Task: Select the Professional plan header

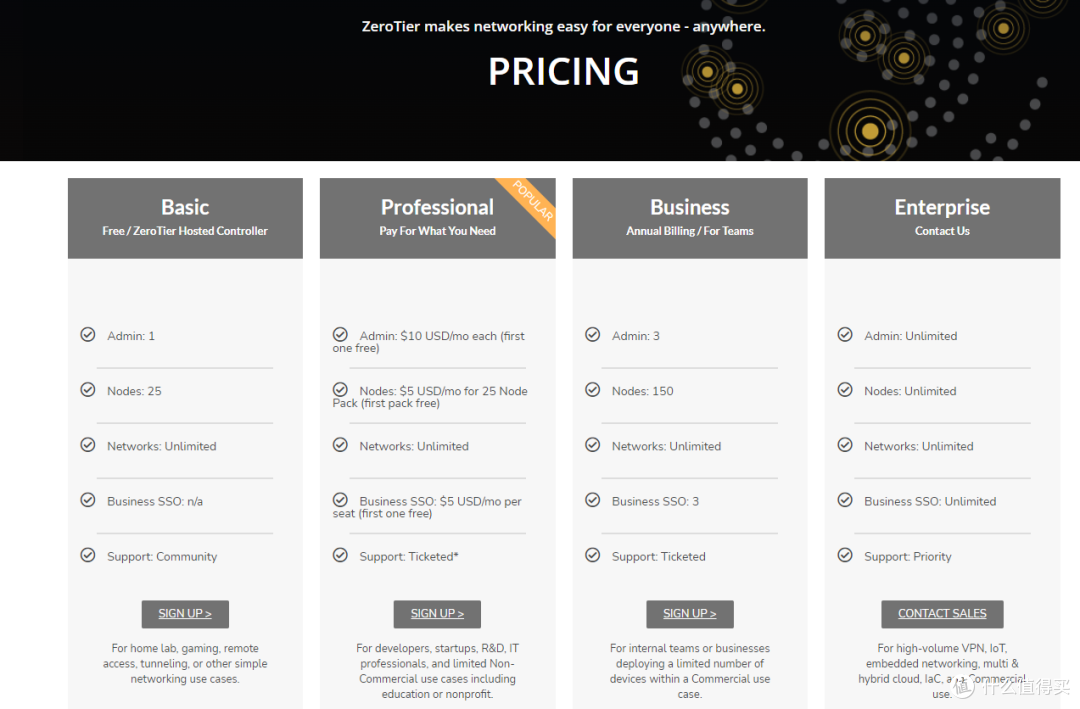Action: click(437, 218)
